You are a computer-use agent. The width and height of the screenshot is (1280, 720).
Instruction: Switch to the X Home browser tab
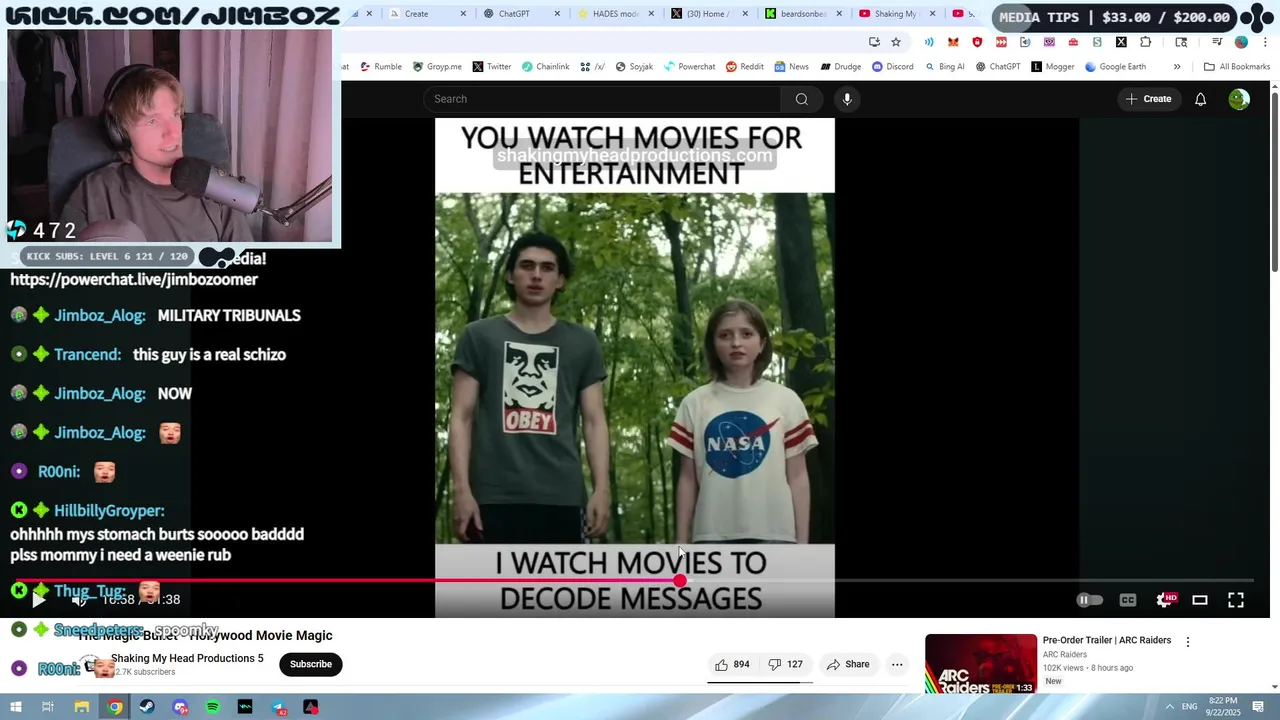[710, 14]
